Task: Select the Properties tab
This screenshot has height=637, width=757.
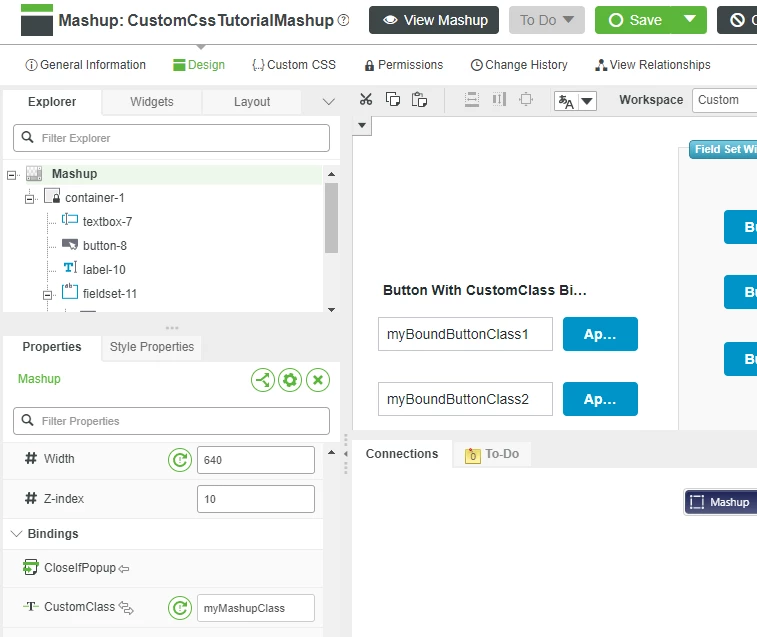Action: [52, 347]
